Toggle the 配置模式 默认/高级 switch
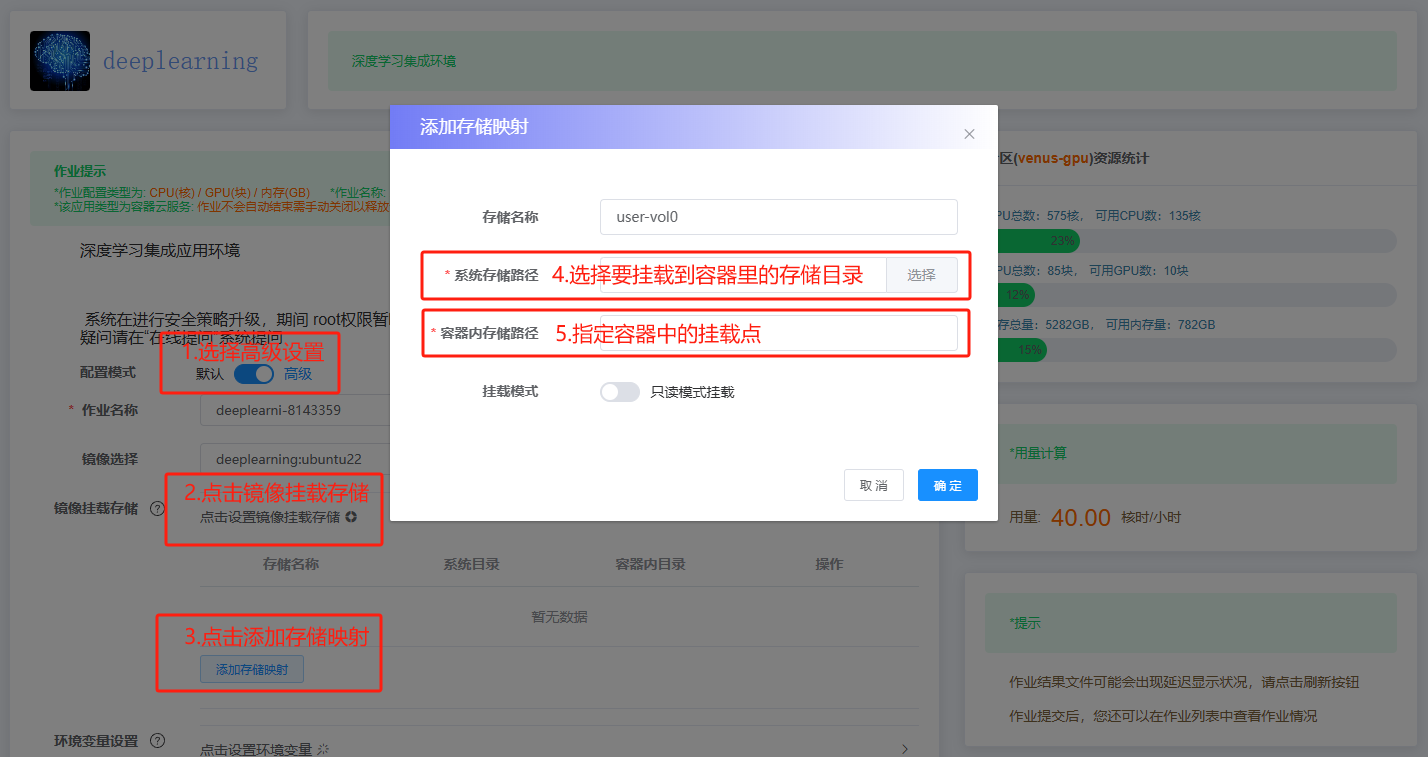 [254, 374]
